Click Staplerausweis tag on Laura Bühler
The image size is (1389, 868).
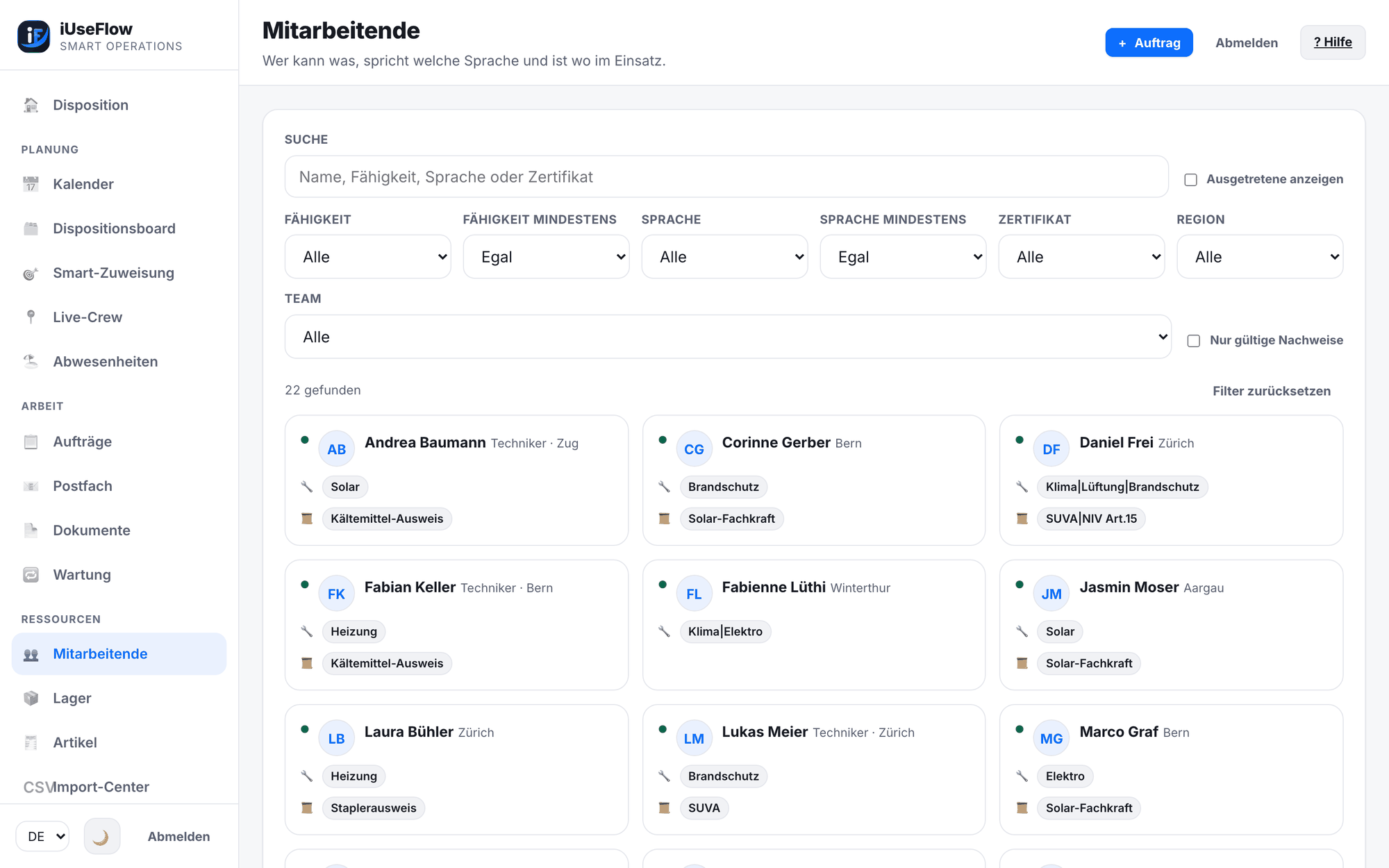click(374, 808)
